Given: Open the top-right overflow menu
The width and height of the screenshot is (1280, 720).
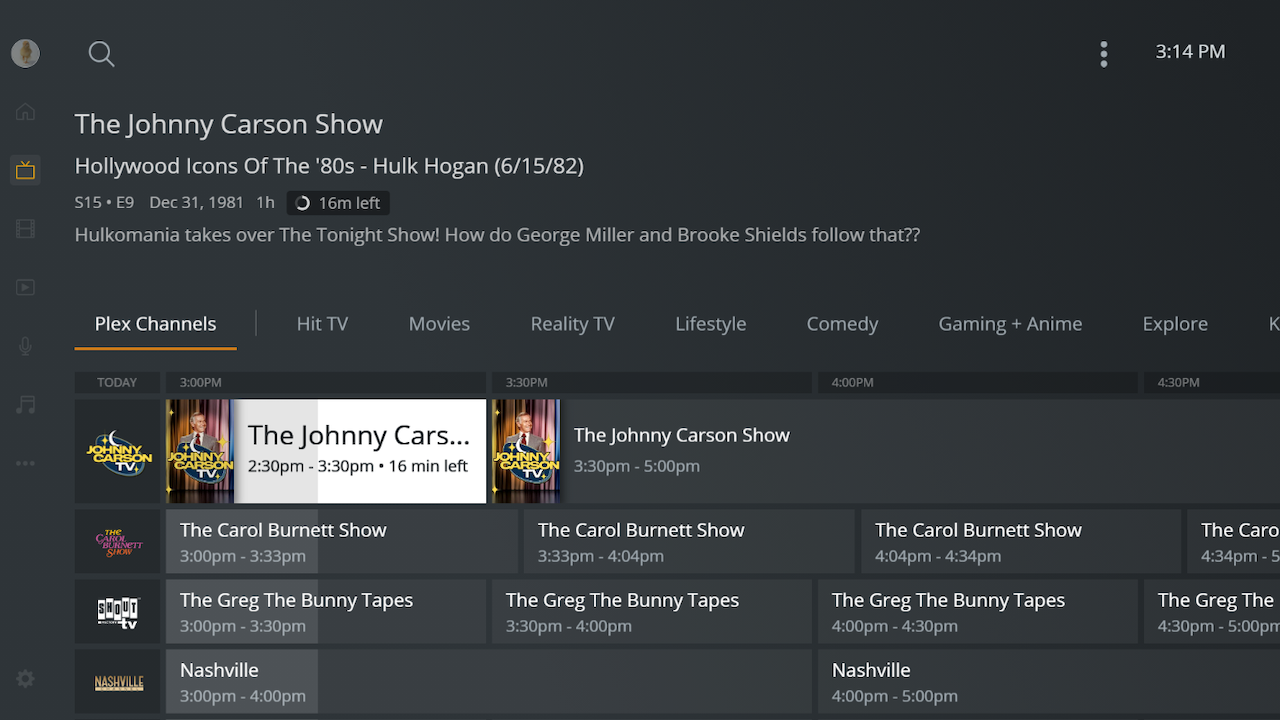Looking at the screenshot, I should coord(1104,54).
